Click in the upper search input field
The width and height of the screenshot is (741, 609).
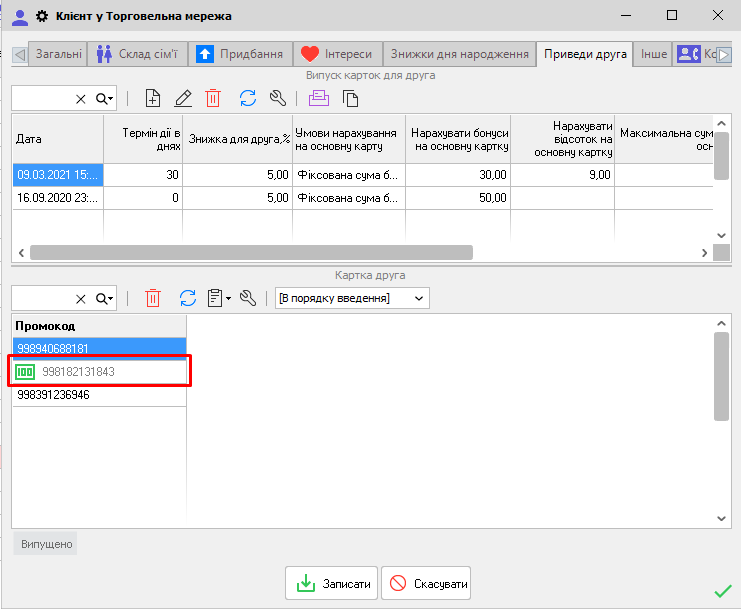(x=43, y=99)
